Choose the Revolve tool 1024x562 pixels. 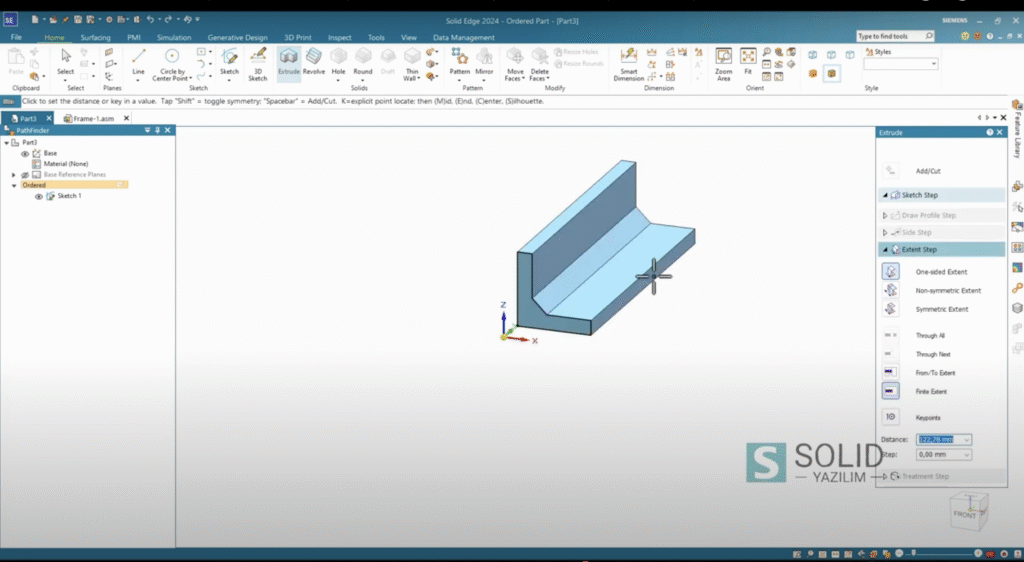click(x=313, y=63)
